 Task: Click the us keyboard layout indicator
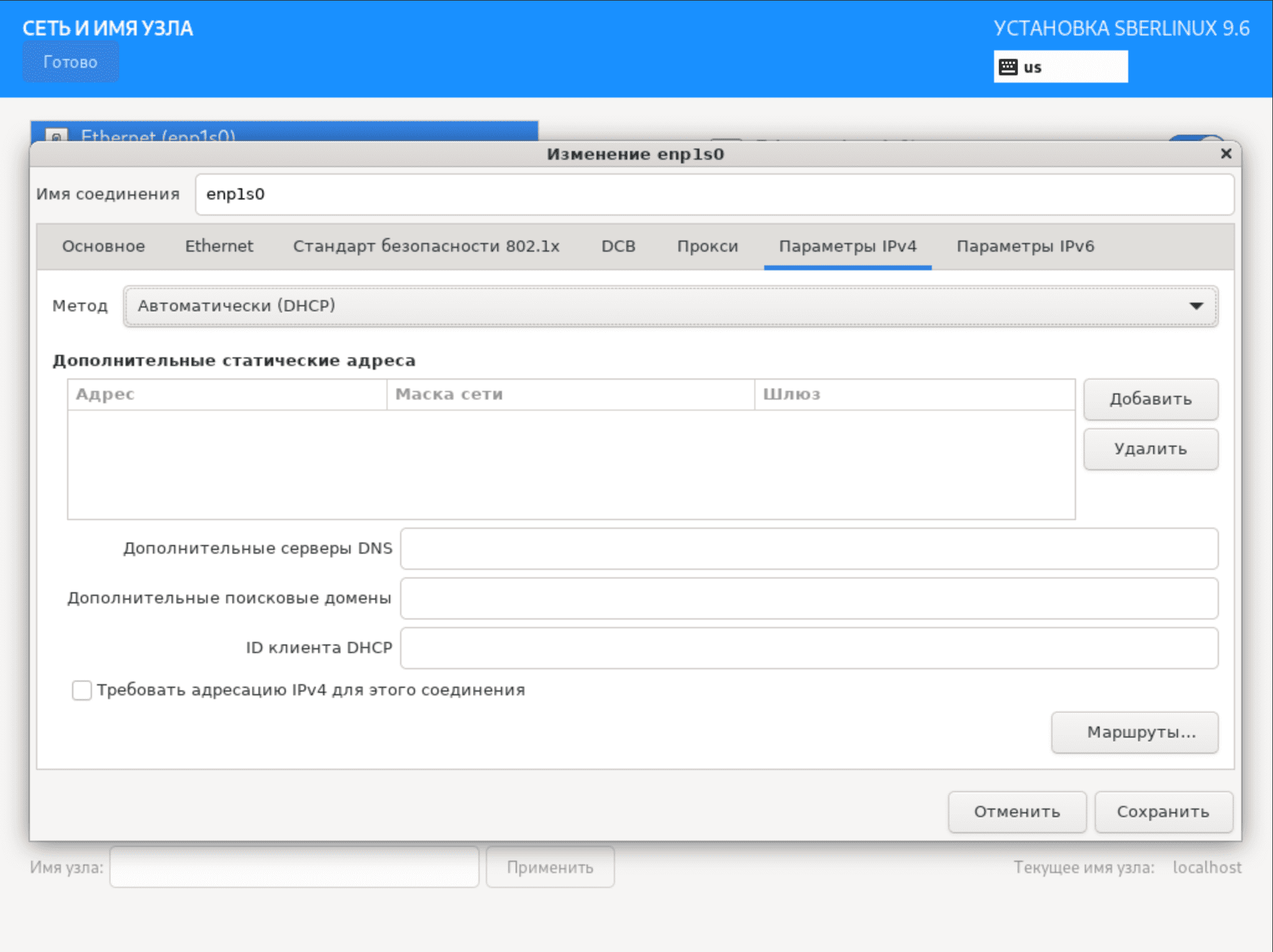click(1061, 66)
